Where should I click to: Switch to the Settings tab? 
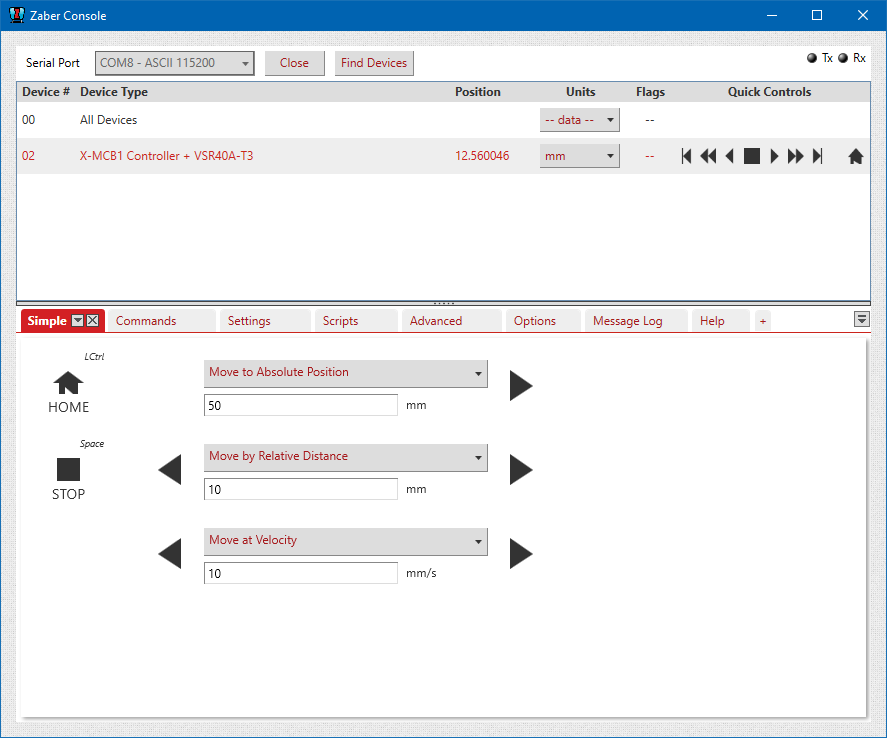249,321
